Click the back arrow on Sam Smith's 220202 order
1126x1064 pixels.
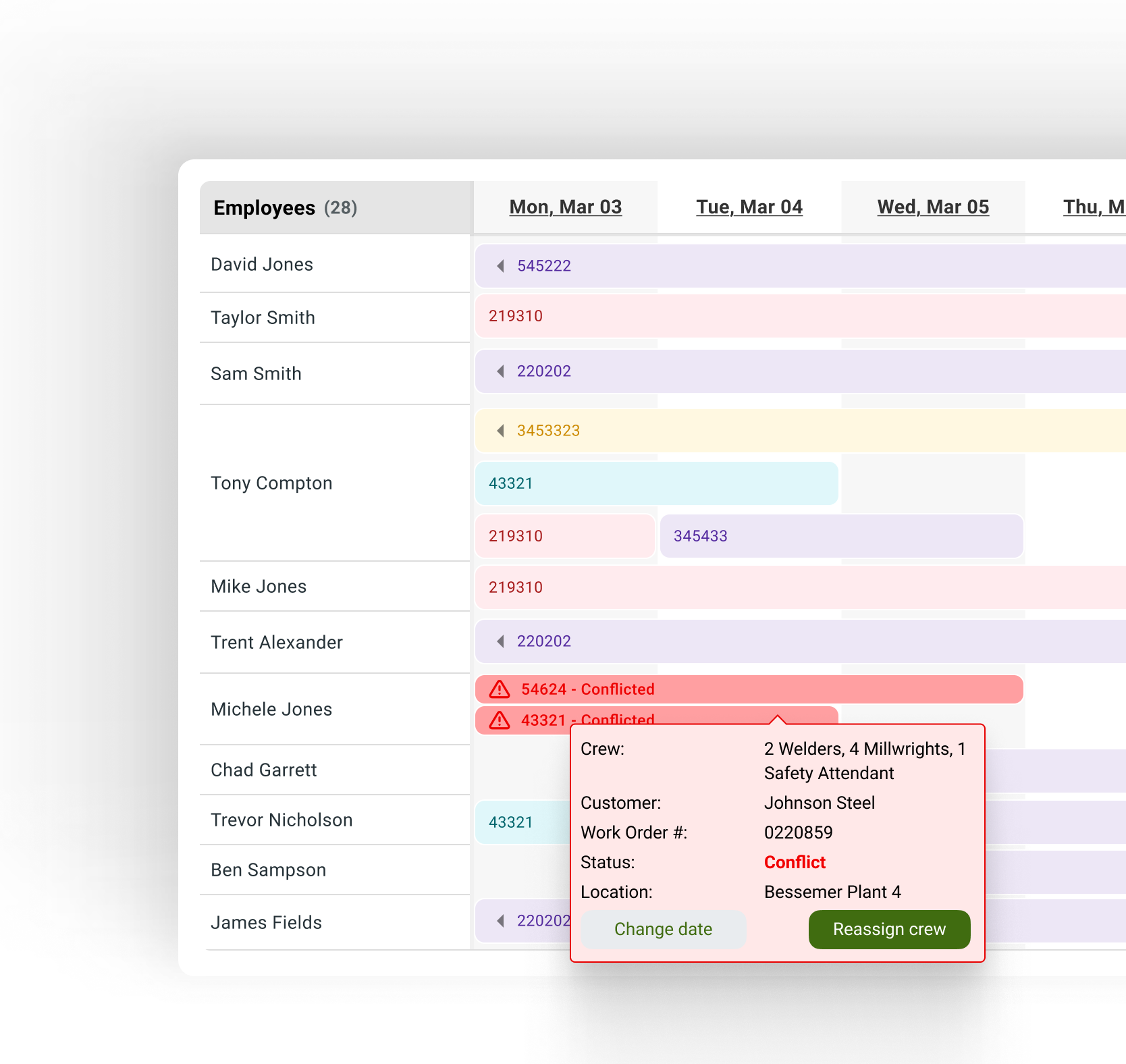click(500, 371)
